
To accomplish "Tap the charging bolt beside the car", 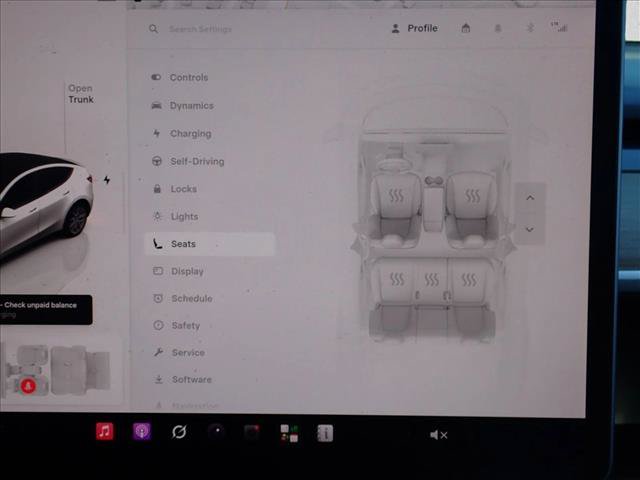I will 107,180.
